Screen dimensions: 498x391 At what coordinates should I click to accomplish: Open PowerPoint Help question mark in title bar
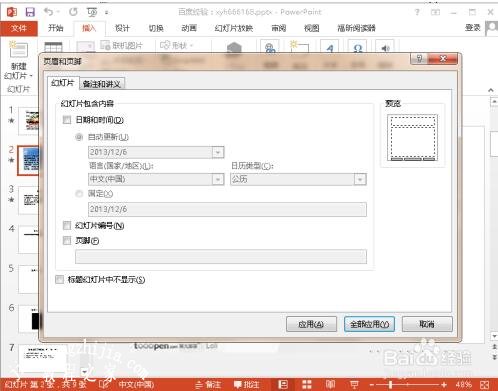[x=417, y=12]
